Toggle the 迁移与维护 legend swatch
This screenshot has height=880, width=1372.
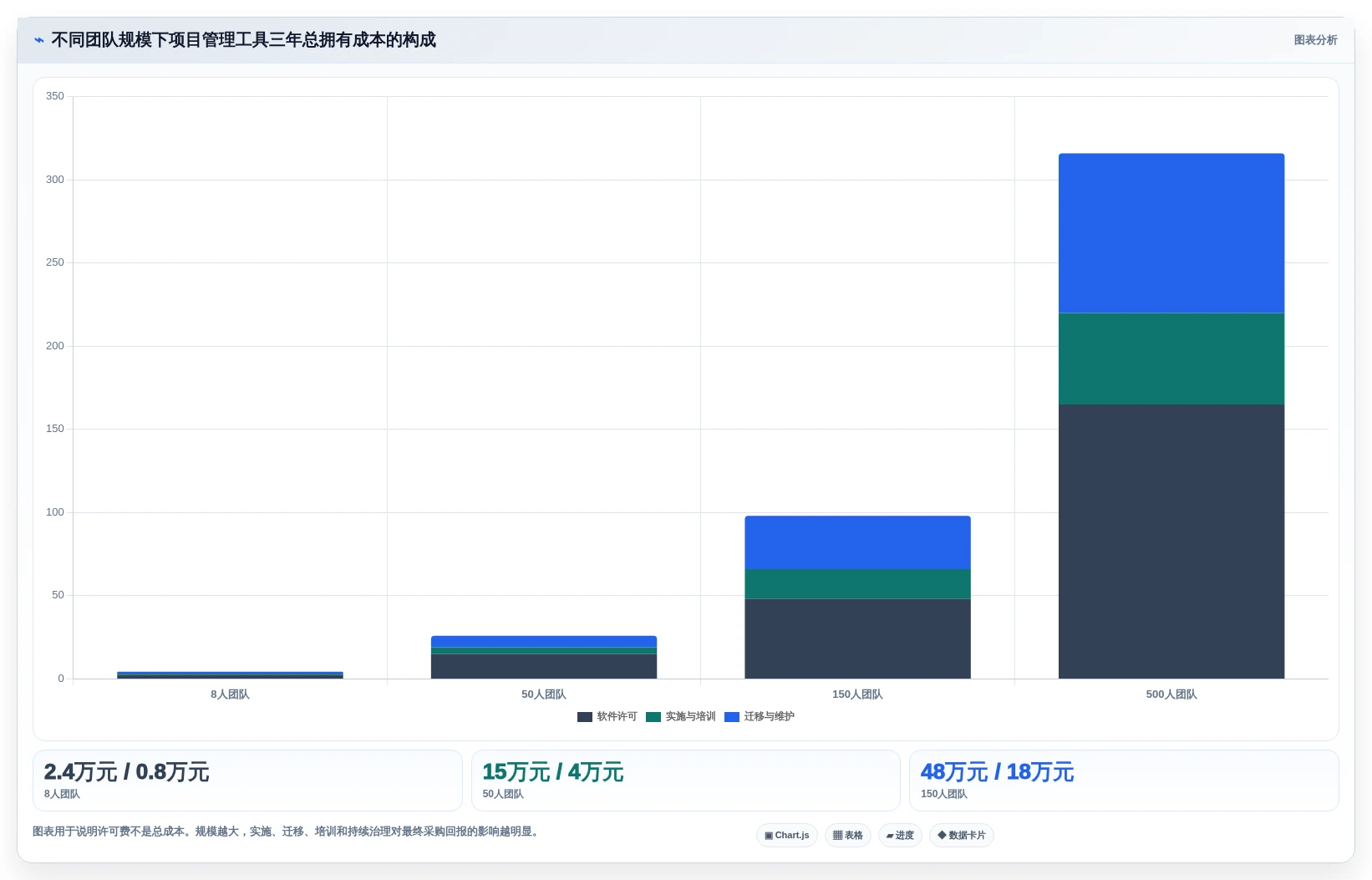[x=732, y=717]
